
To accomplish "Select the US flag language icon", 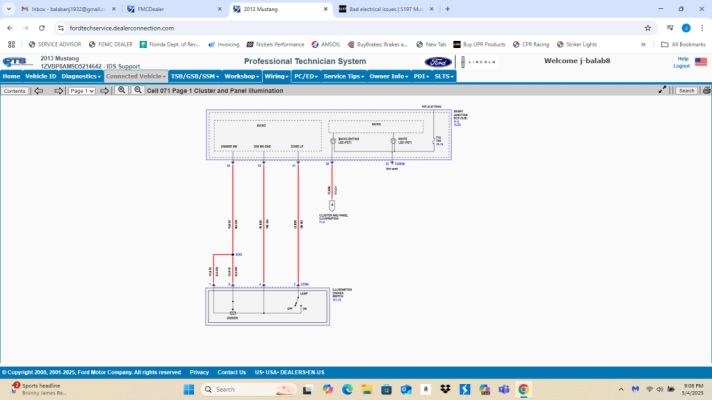I will coord(701,62).
